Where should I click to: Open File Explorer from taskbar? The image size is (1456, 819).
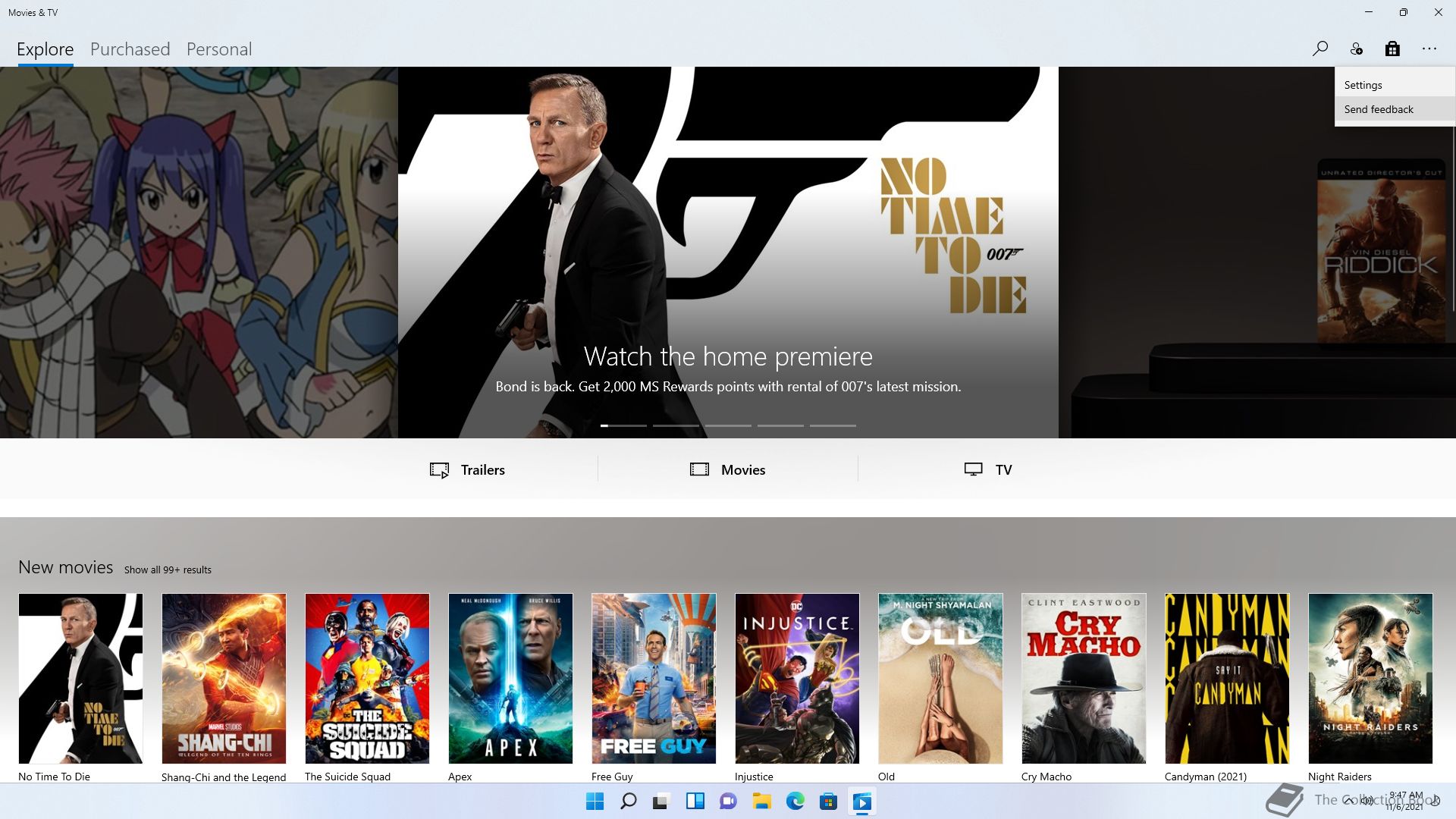tap(761, 802)
